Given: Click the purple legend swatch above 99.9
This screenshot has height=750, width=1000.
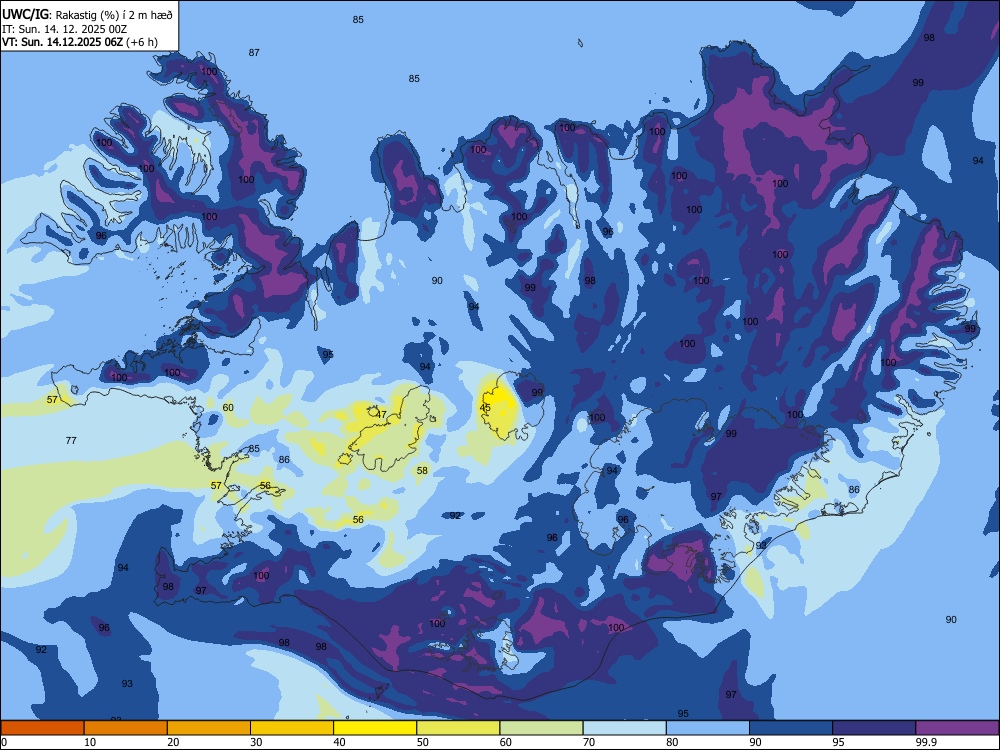Looking at the screenshot, I should [x=957, y=728].
